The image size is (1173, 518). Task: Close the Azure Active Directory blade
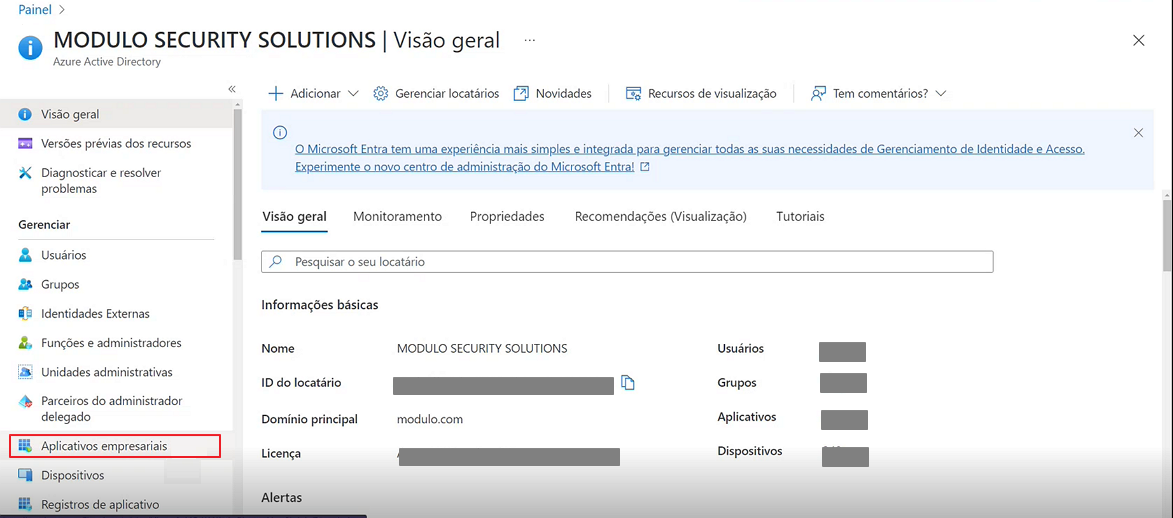(x=1139, y=41)
